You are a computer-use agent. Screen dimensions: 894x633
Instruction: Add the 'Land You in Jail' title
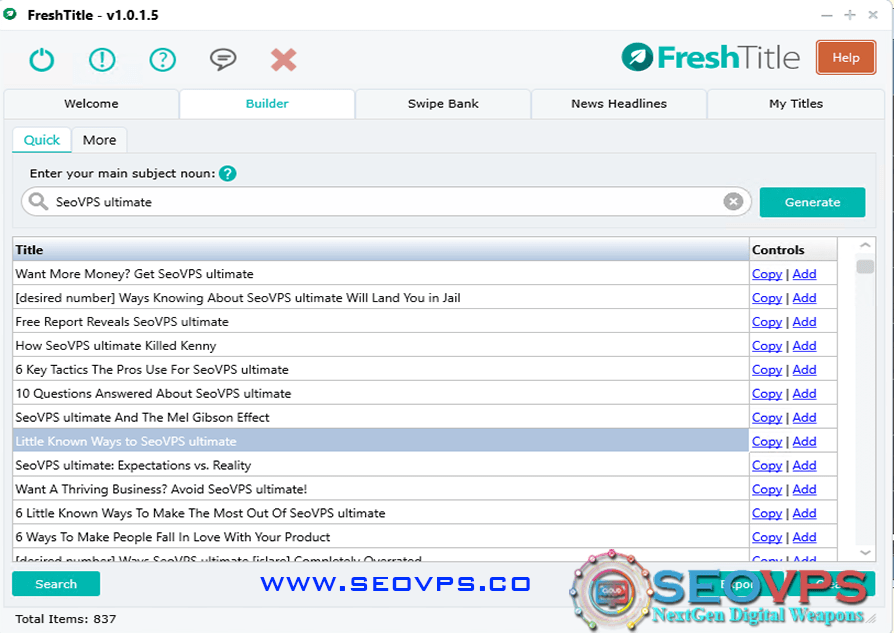pyautogui.click(x=804, y=298)
